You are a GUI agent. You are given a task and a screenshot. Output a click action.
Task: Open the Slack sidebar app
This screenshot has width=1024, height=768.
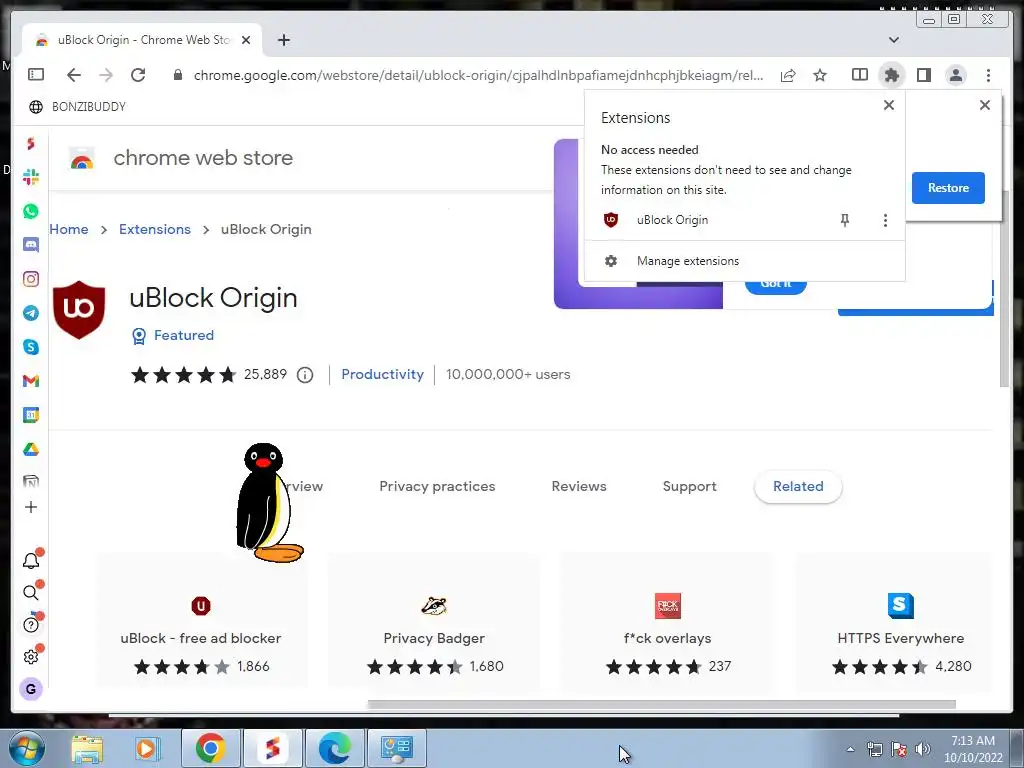click(x=31, y=177)
